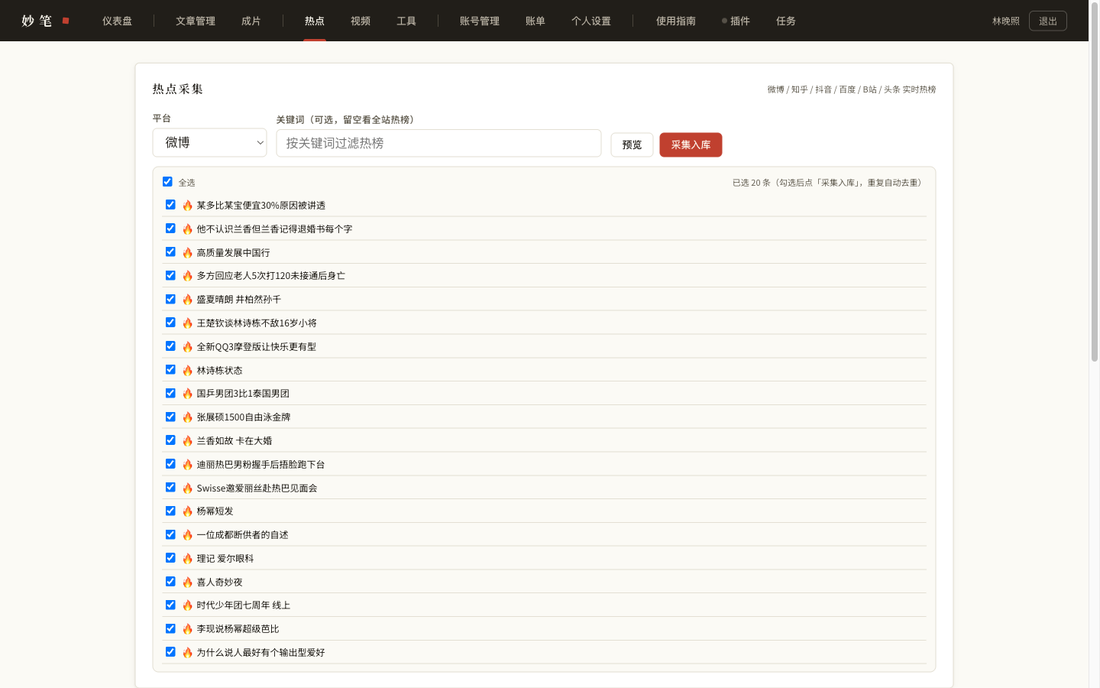This screenshot has height=688, width=1100.
Task: Click fire icon next to 林诗栋状态
Action: pos(187,370)
